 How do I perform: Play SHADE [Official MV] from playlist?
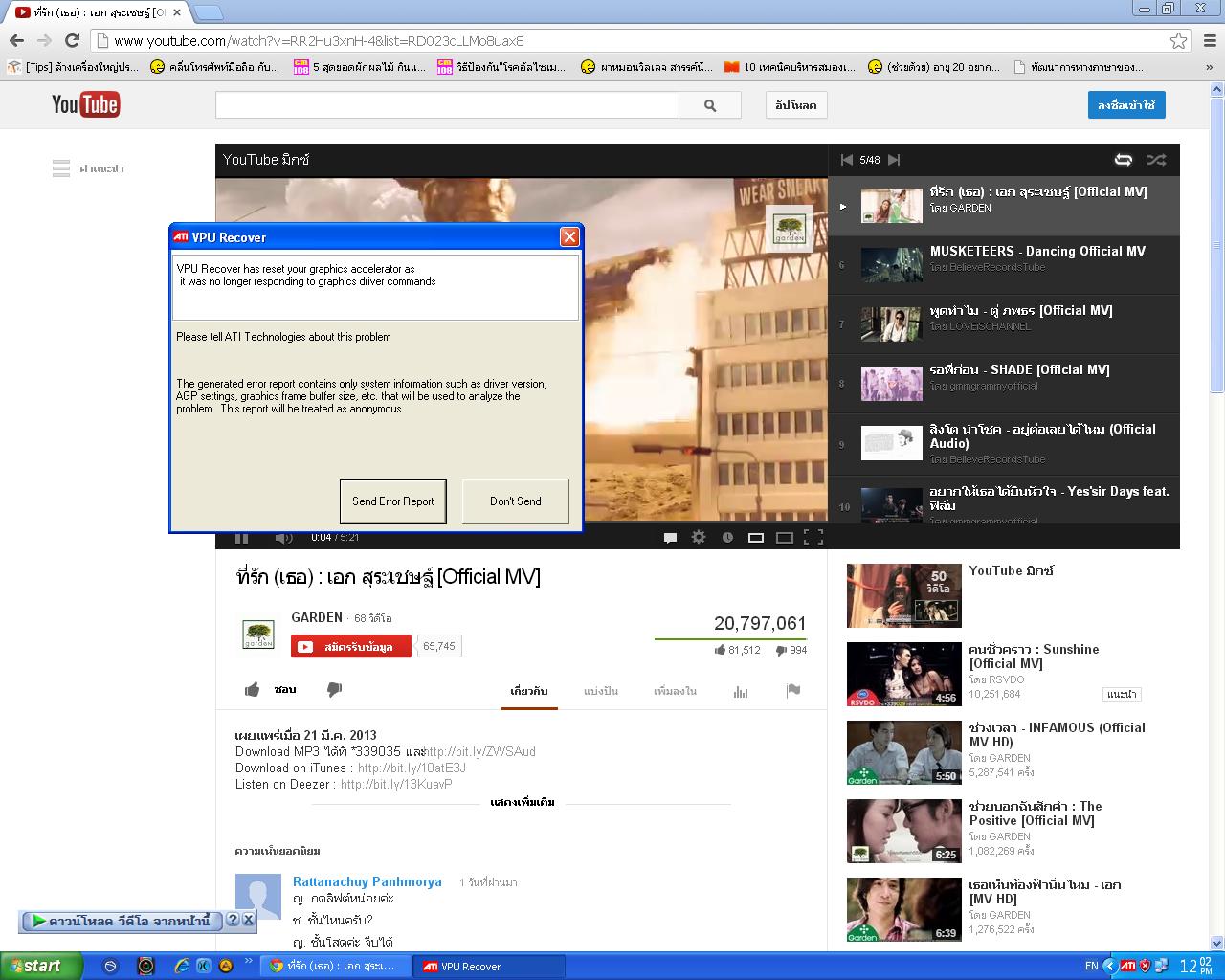point(1004,384)
